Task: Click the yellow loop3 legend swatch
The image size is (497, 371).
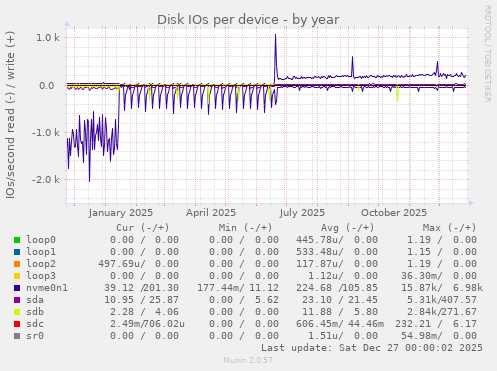Action: tap(17, 276)
